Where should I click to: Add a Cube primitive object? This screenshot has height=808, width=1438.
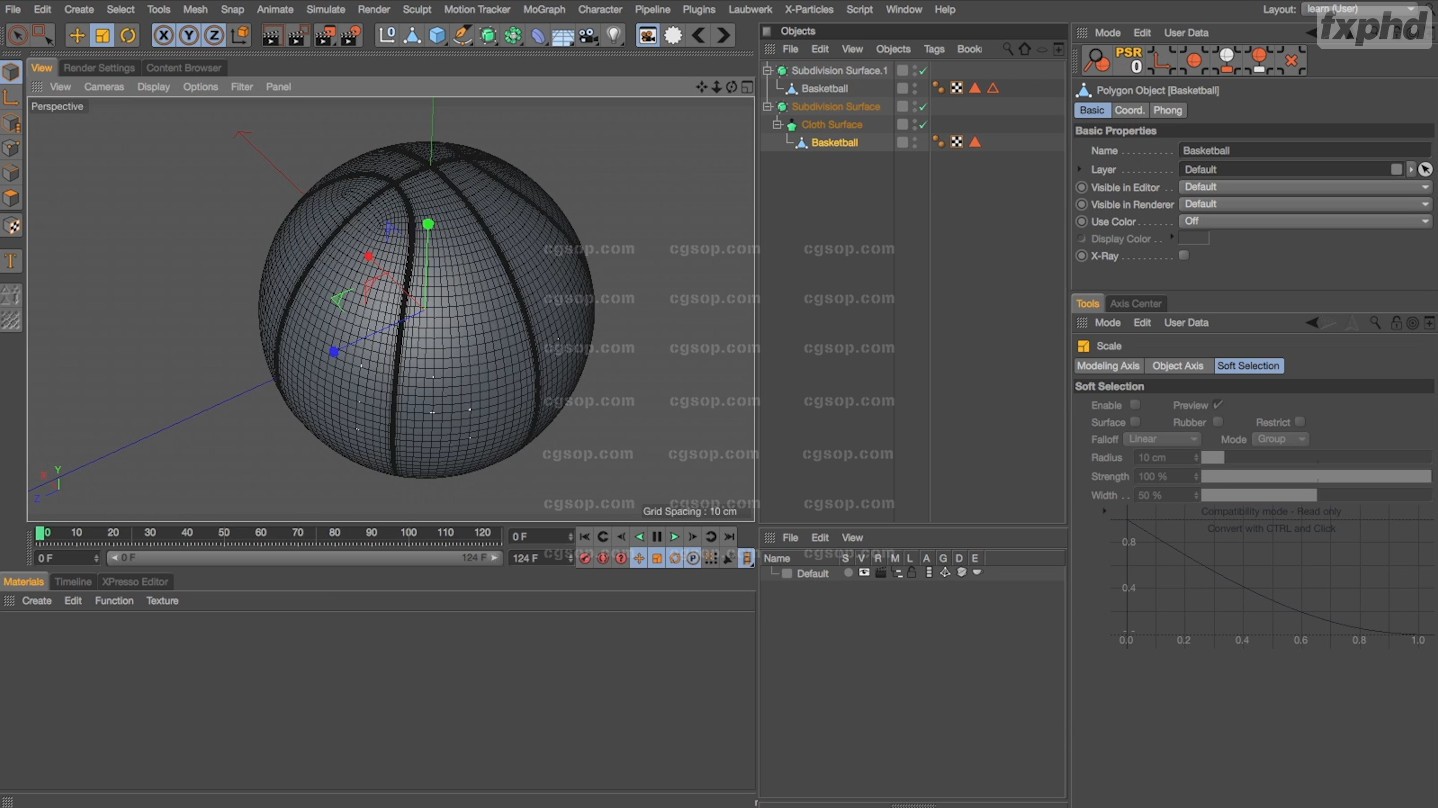(x=437, y=36)
